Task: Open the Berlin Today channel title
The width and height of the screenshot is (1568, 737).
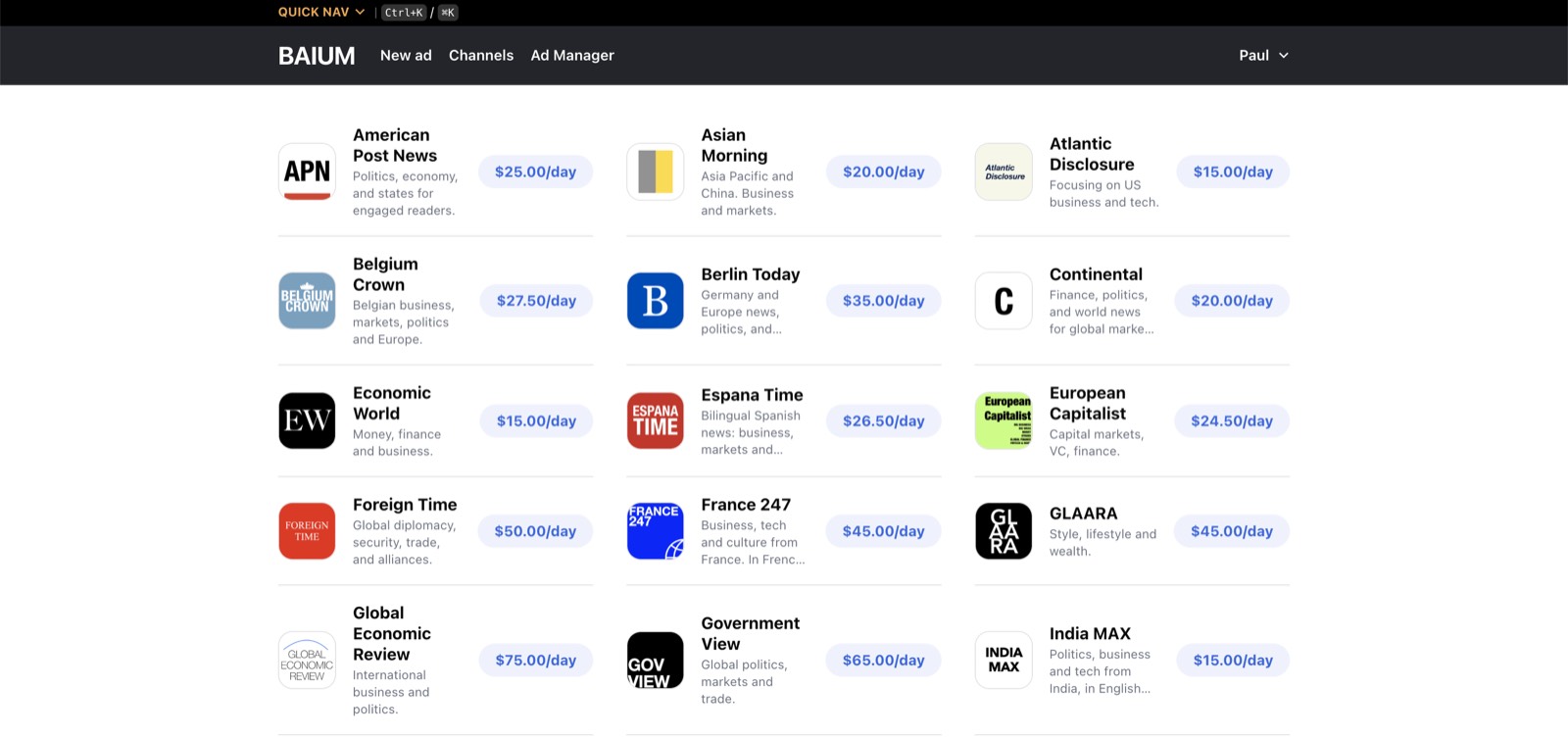Action: coord(751,274)
